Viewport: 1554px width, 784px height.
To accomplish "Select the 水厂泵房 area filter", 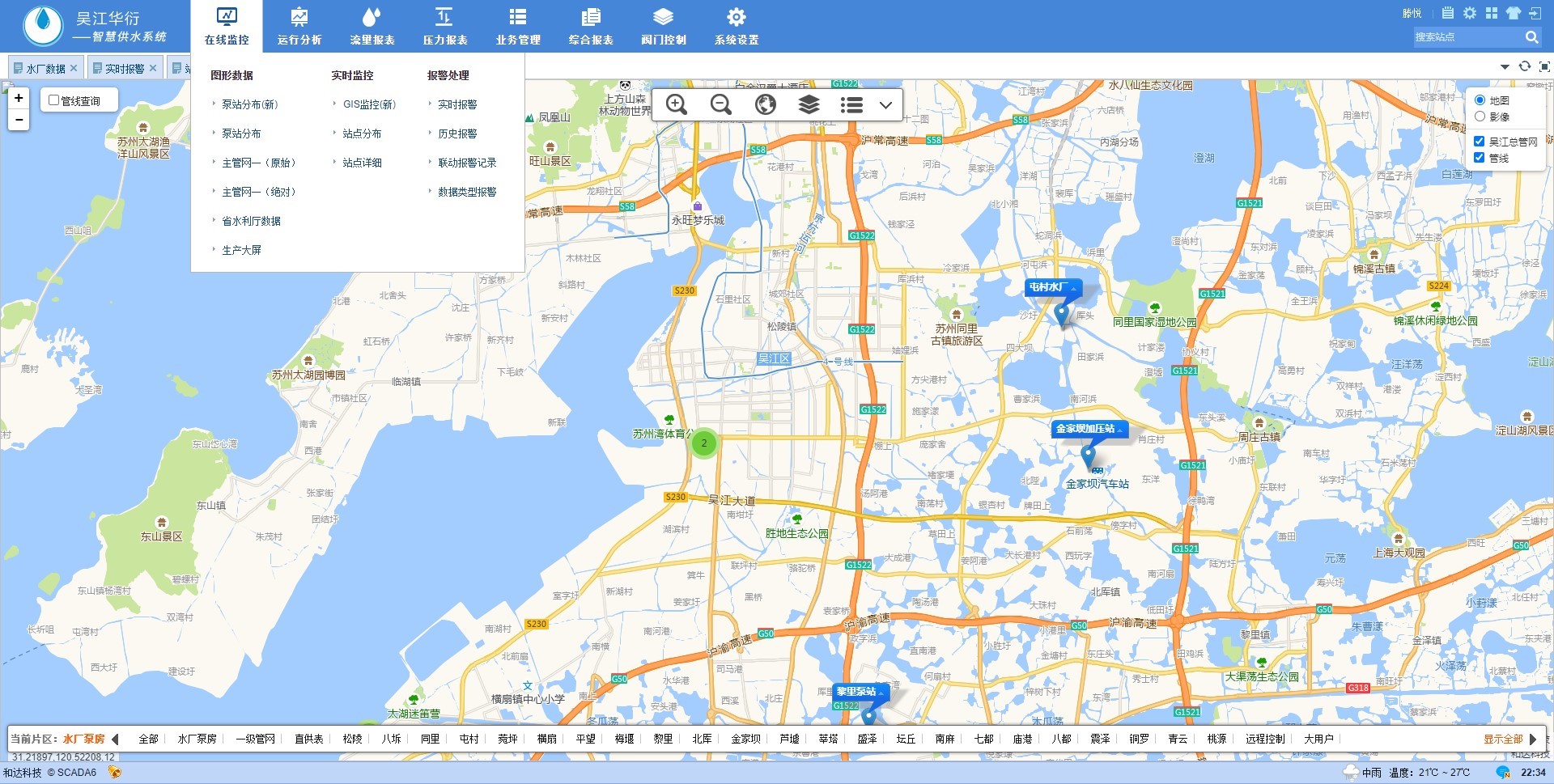I will click(197, 739).
